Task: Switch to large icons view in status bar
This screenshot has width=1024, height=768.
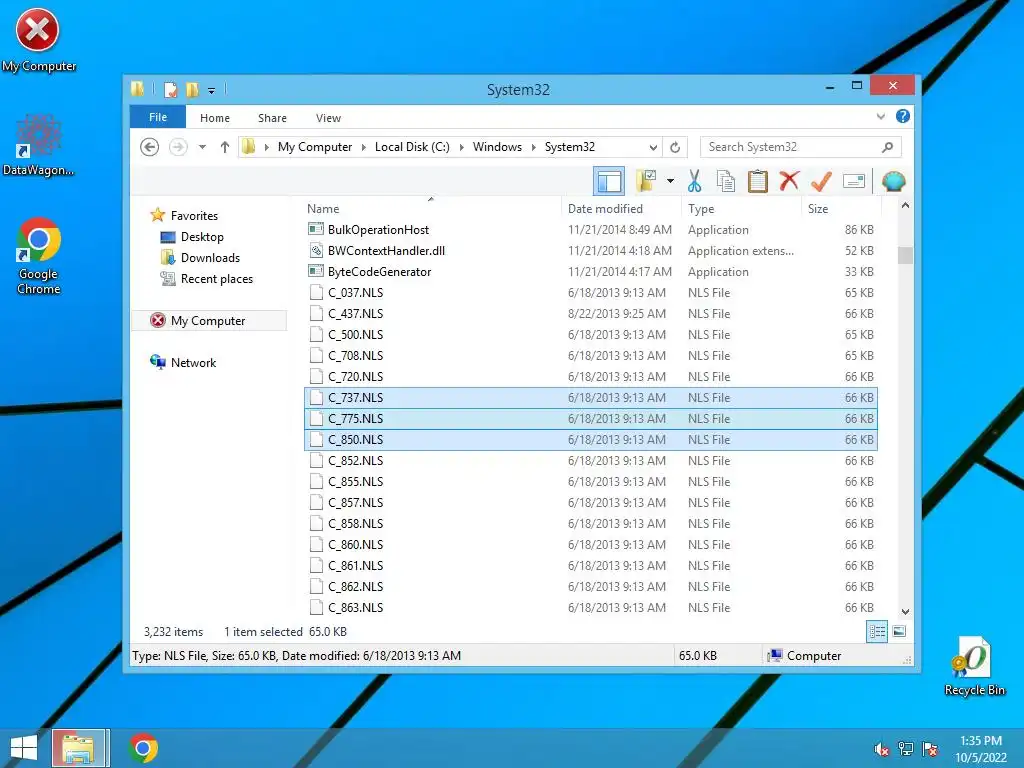Action: click(x=899, y=632)
